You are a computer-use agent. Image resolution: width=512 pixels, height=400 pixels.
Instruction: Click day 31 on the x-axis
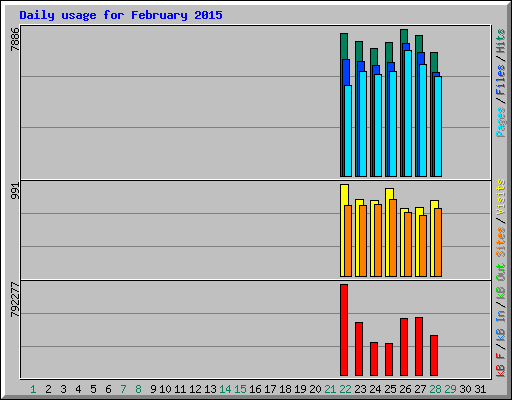(480, 389)
